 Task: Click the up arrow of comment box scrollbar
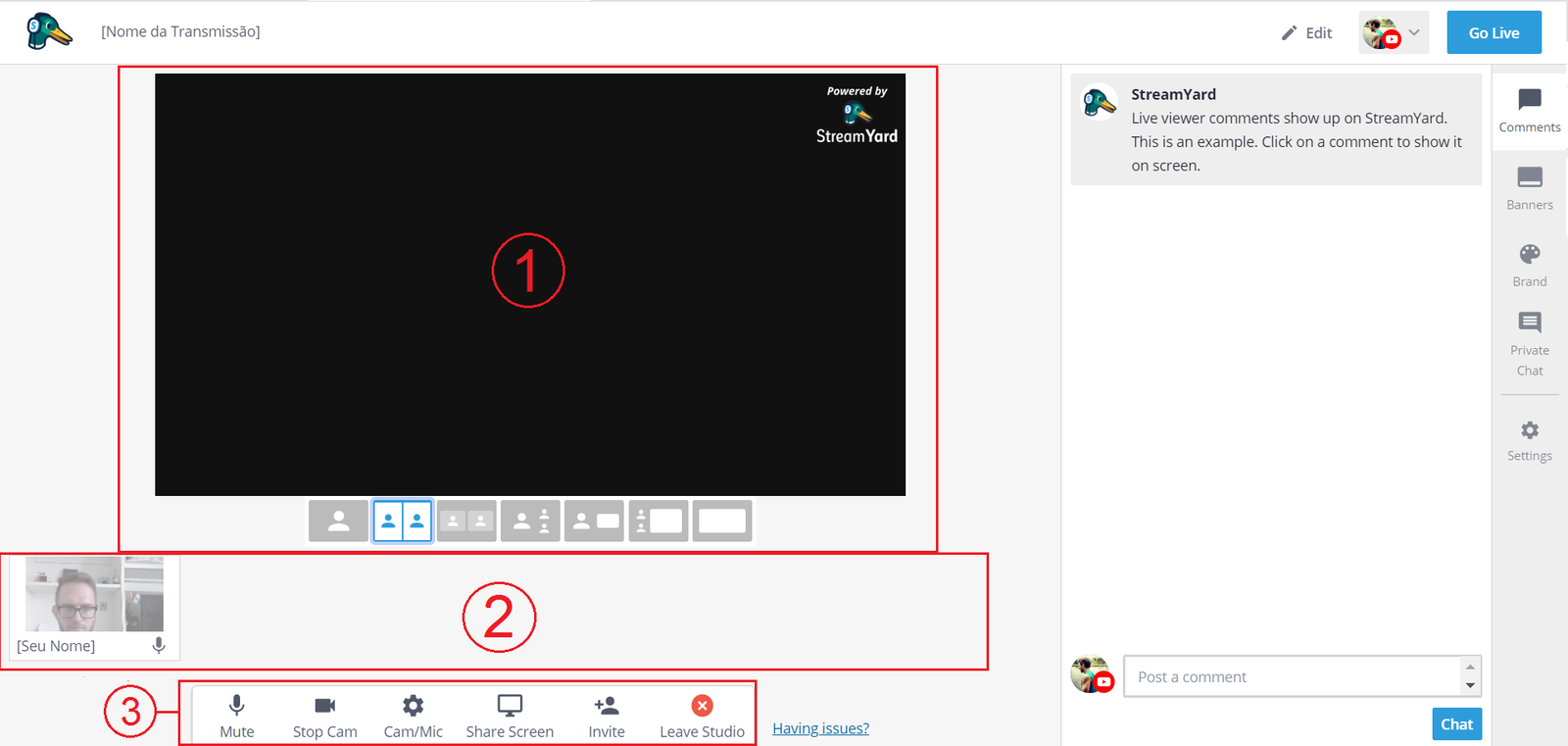tap(1470, 667)
